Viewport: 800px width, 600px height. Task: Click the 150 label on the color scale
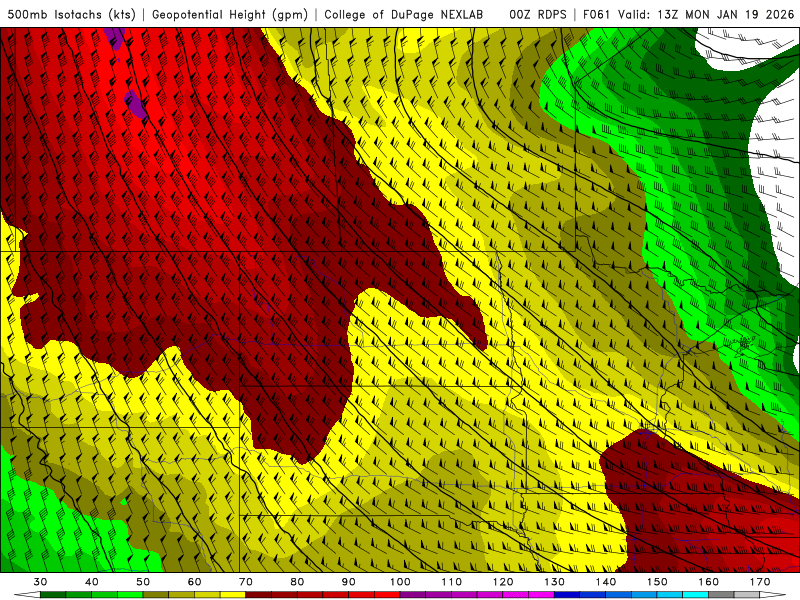click(657, 582)
